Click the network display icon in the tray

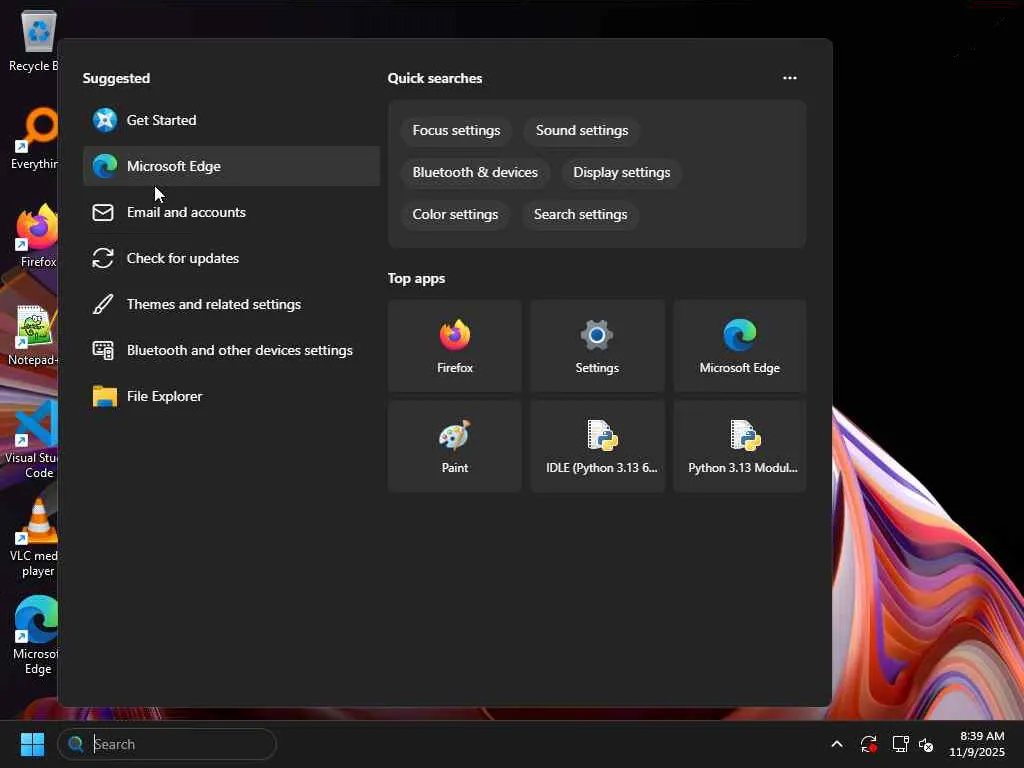tap(901, 744)
